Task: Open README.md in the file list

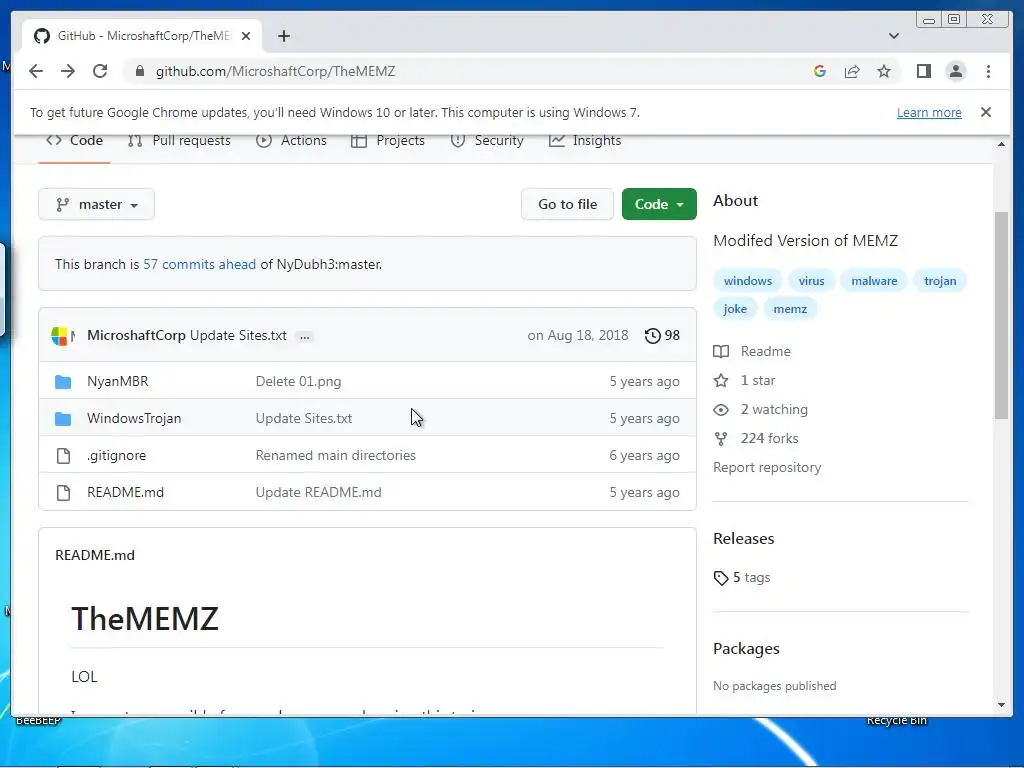Action: (x=125, y=493)
